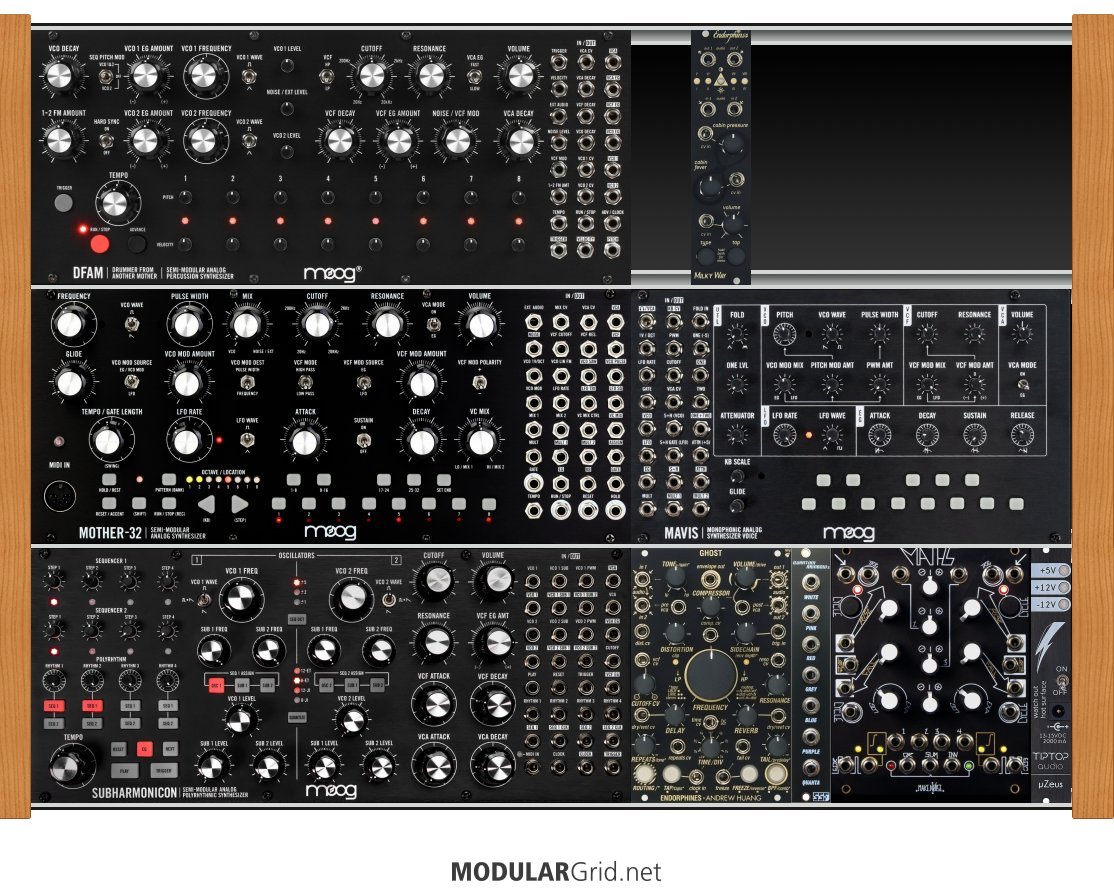This screenshot has width=1114, height=893.
Task: Click the Ghost ROUTING button
Action: pos(644,773)
